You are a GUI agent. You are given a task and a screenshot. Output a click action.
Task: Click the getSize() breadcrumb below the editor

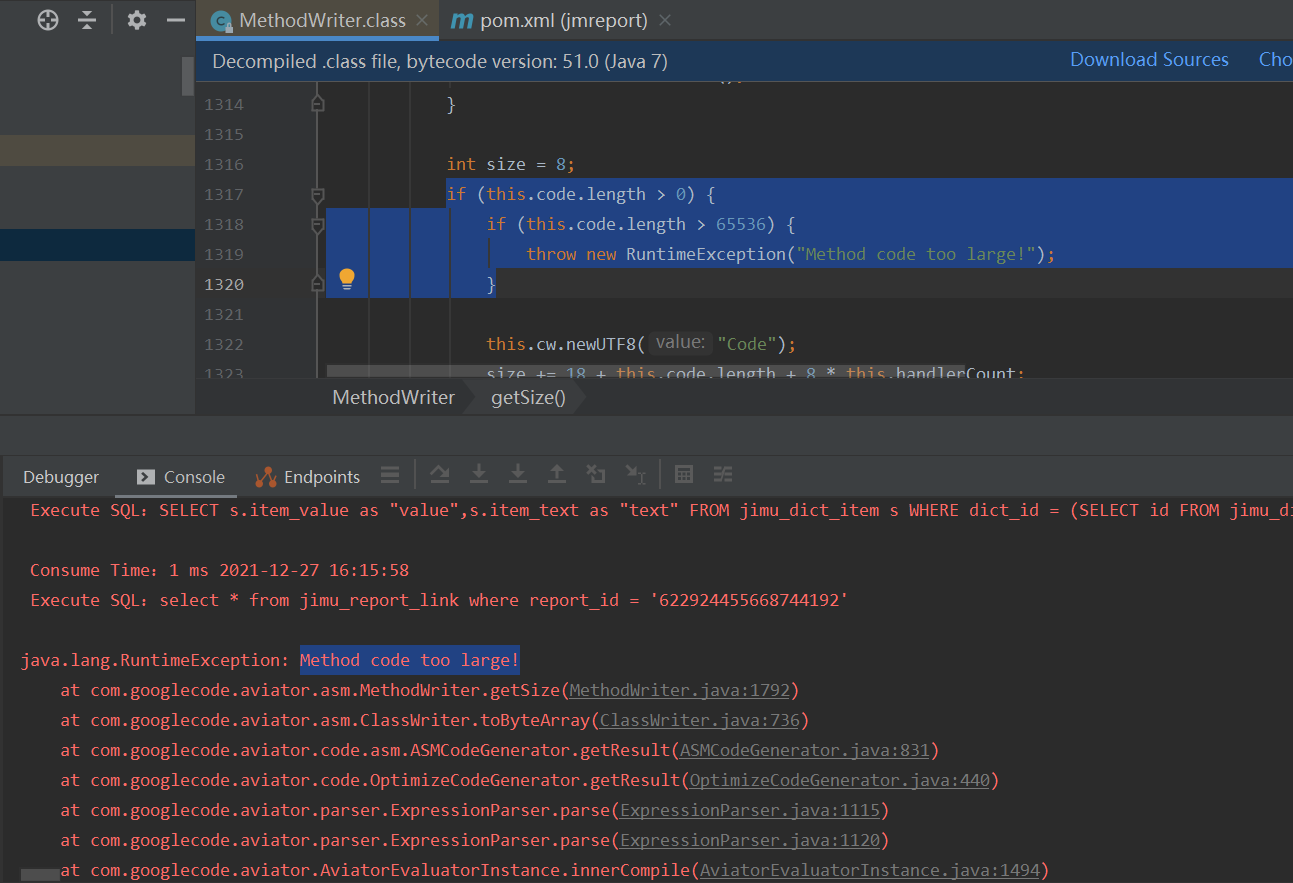[x=527, y=397]
